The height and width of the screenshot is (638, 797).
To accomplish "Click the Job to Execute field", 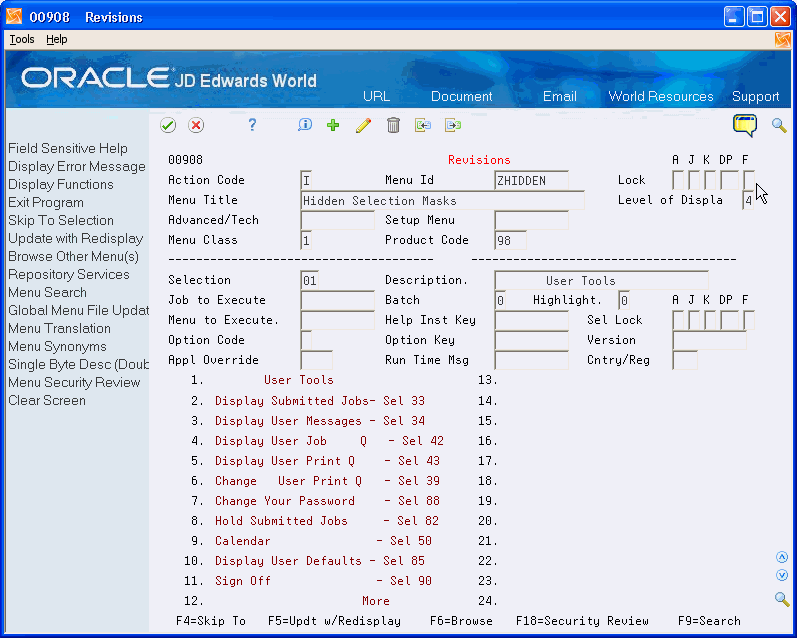I will point(338,300).
